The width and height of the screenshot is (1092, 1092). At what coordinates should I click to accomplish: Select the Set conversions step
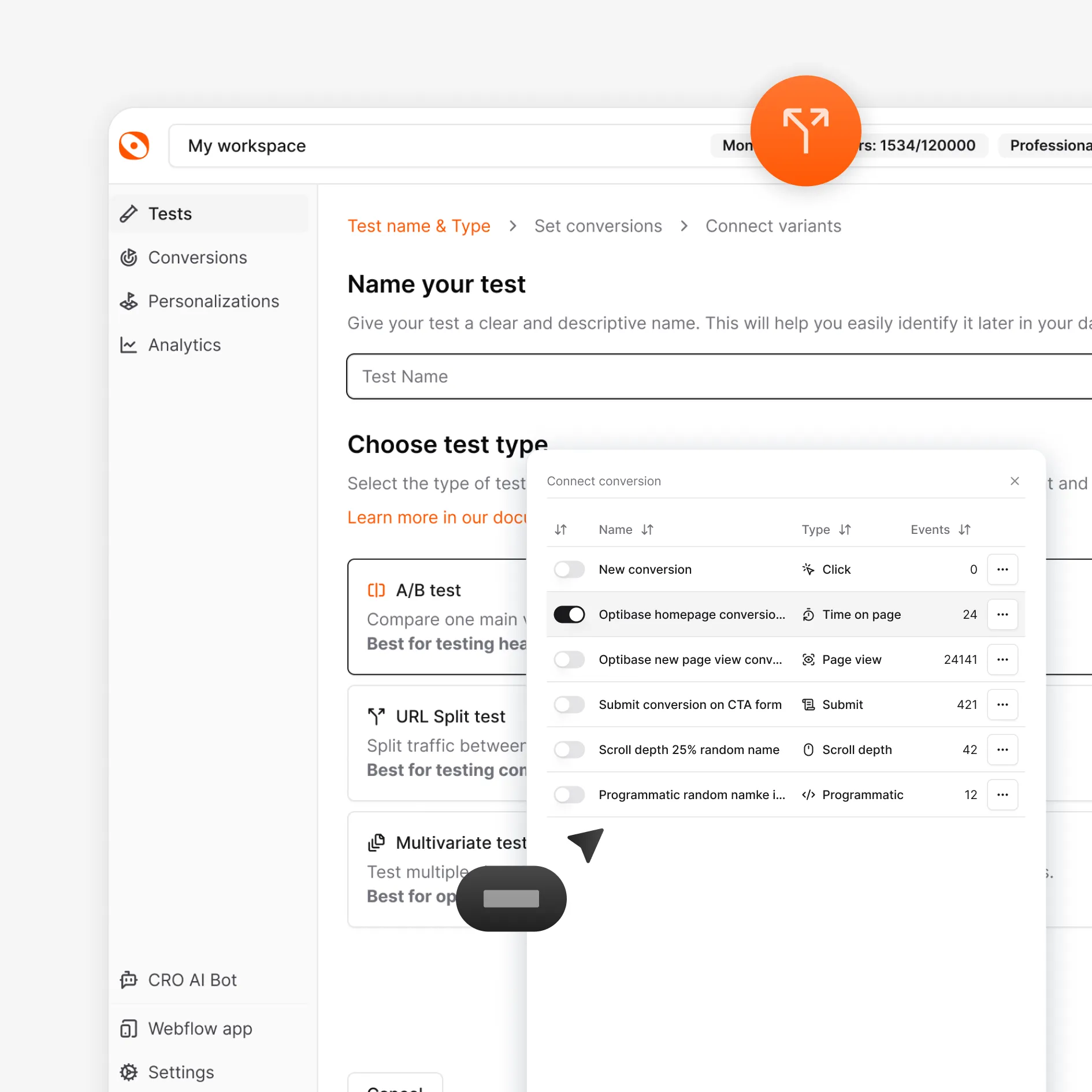pyautogui.click(x=598, y=226)
